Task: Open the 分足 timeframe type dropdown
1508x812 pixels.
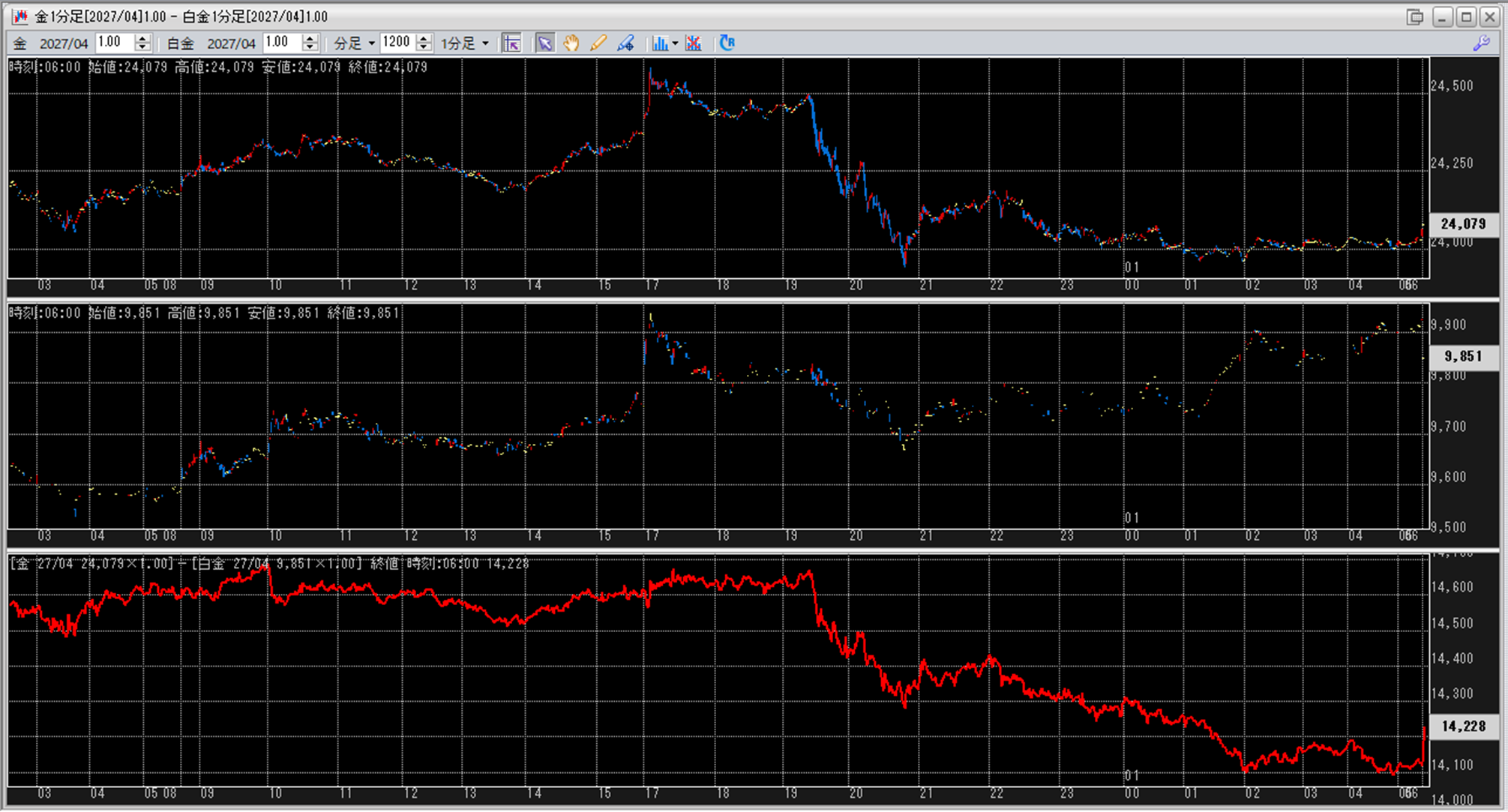Action: coord(355,43)
